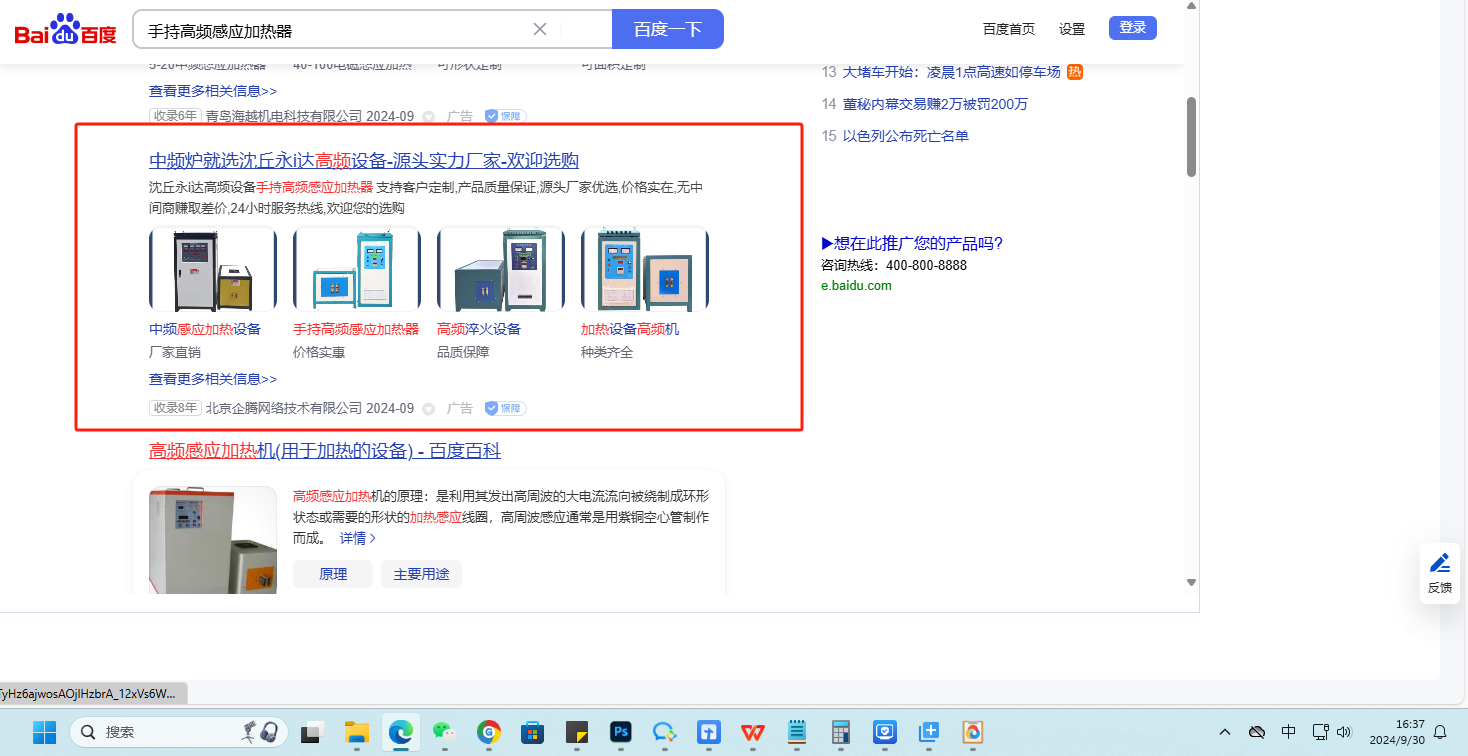Open the 手持高频感应加热器 product label under the thumbnail

pos(356,329)
